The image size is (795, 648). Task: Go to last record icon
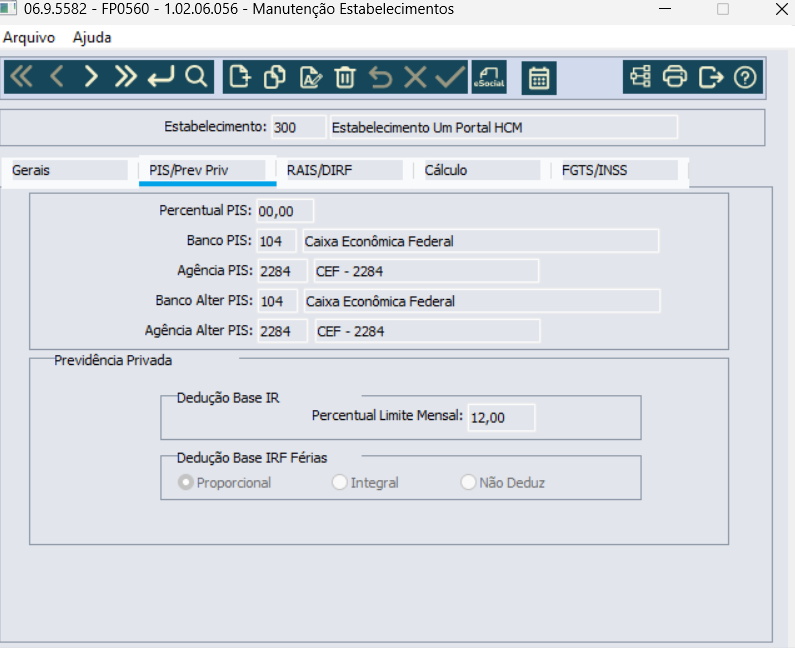pos(125,77)
